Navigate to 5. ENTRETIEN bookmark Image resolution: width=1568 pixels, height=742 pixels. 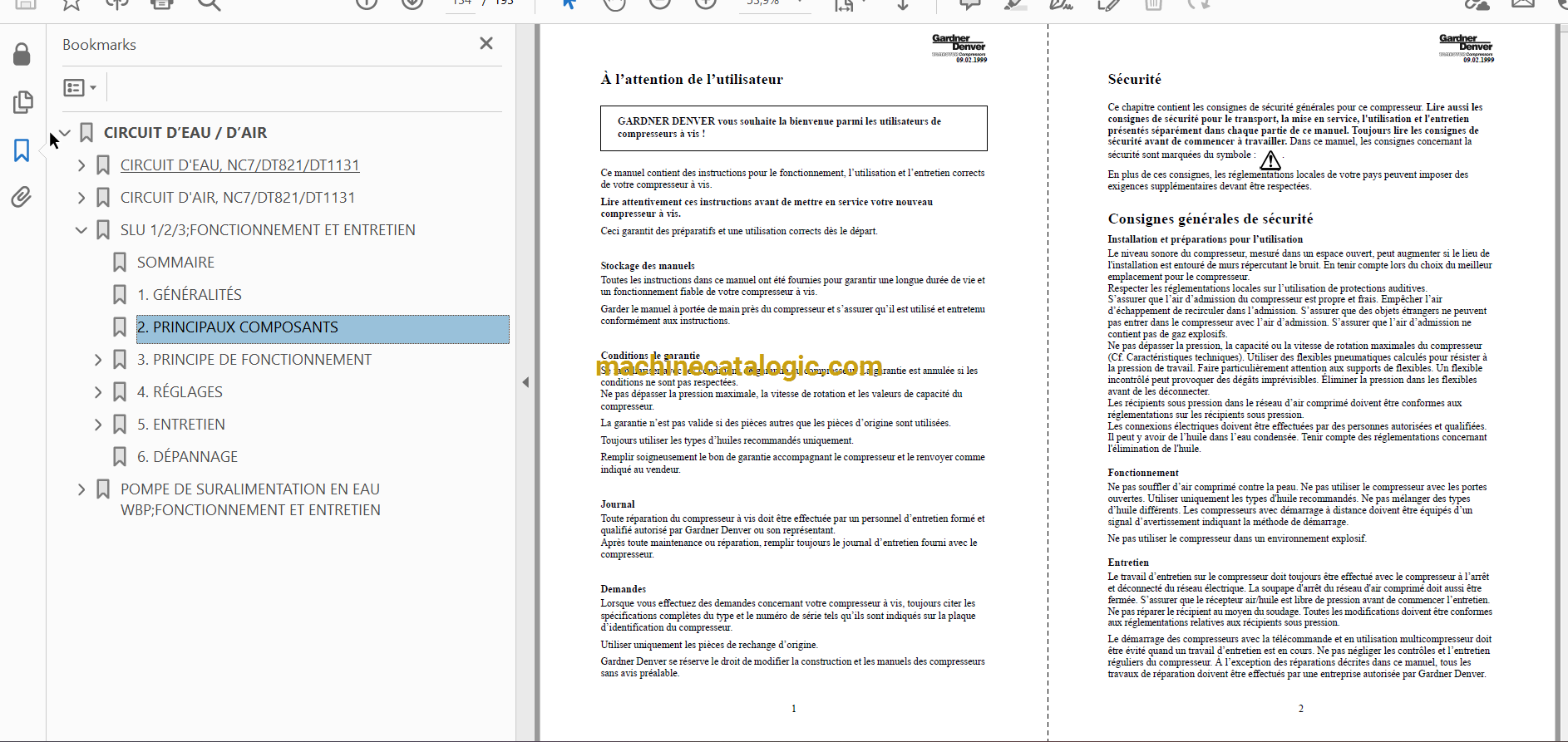pyautogui.click(x=181, y=425)
